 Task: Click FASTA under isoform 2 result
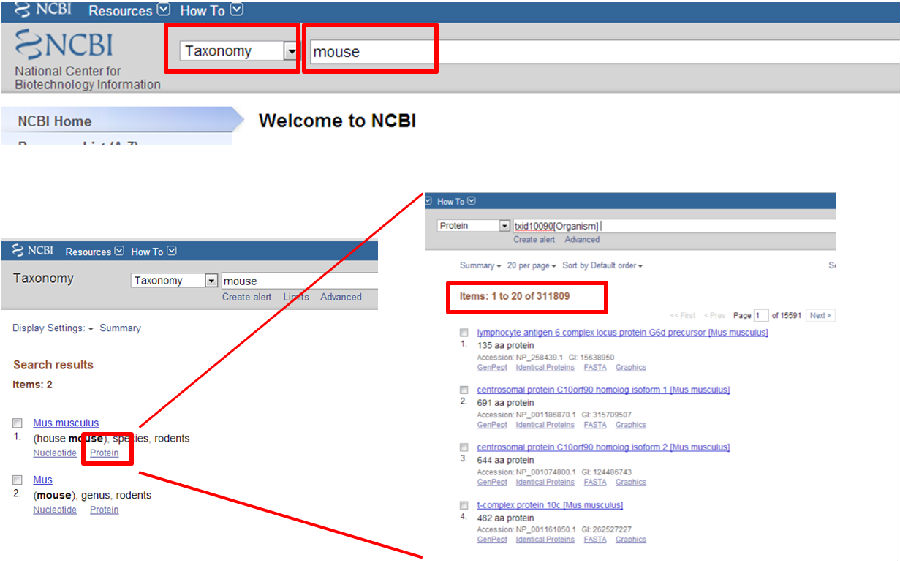pos(595,482)
